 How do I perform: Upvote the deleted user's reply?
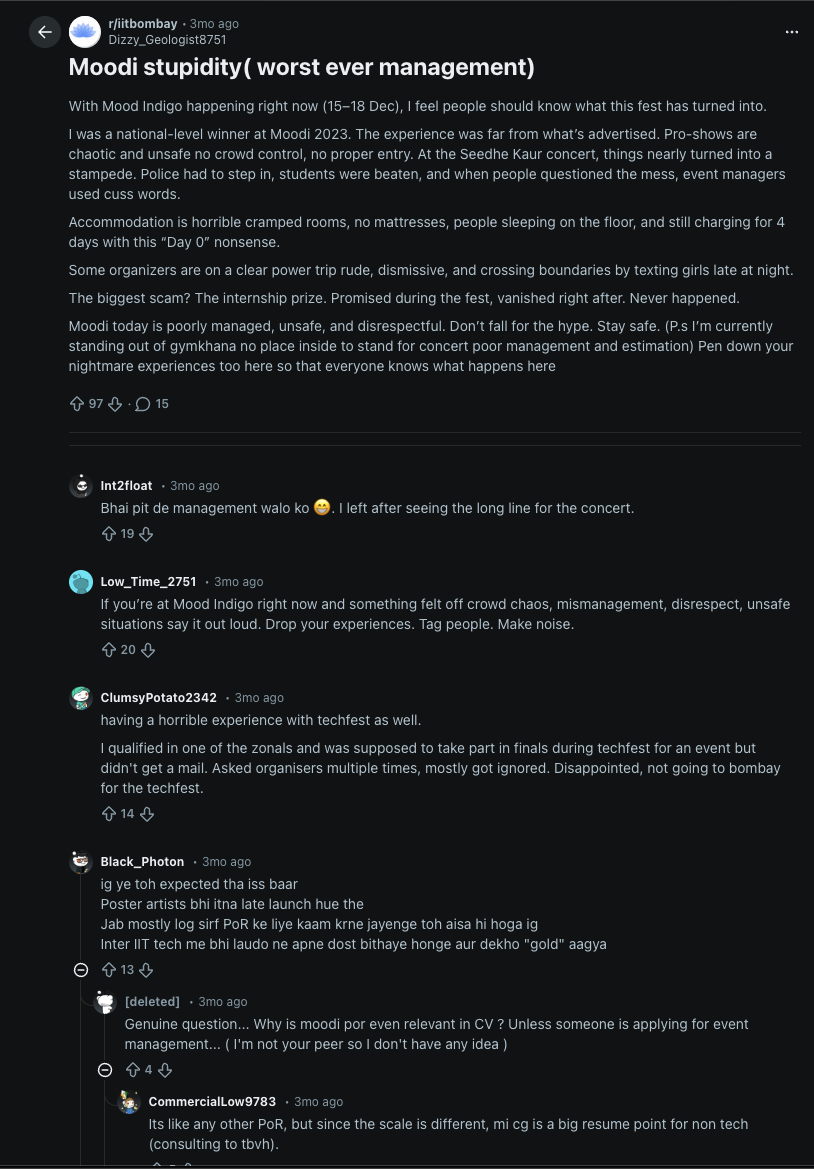coord(132,1070)
